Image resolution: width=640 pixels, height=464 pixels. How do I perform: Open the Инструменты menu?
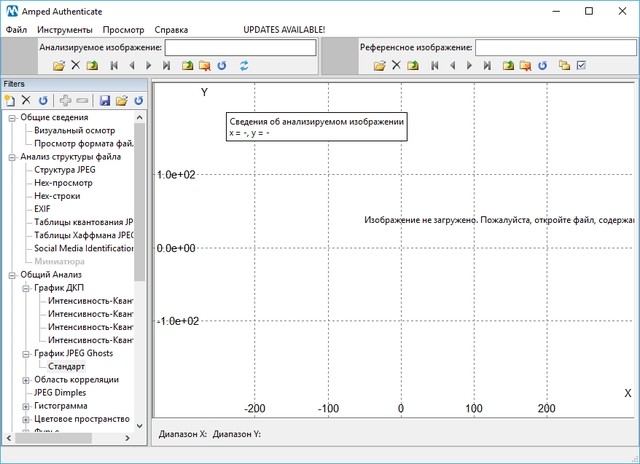pos(65,30)
